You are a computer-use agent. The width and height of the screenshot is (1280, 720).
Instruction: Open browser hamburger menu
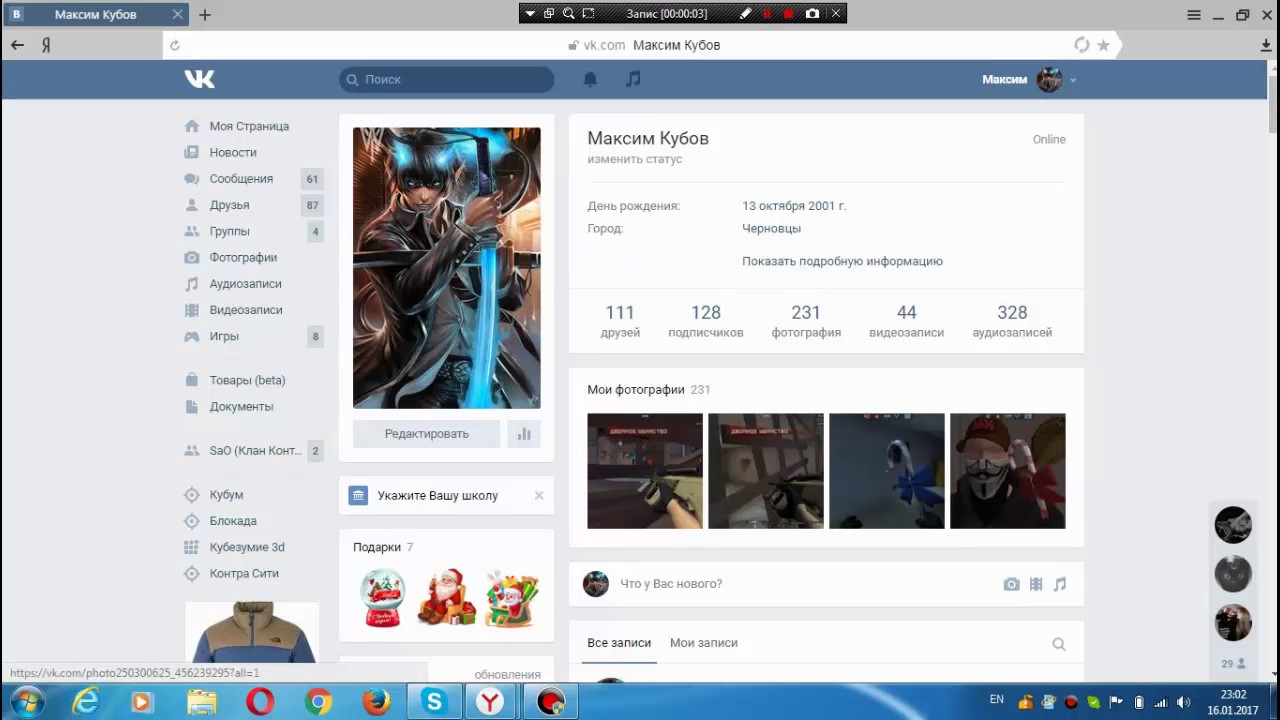point(1194,15)
